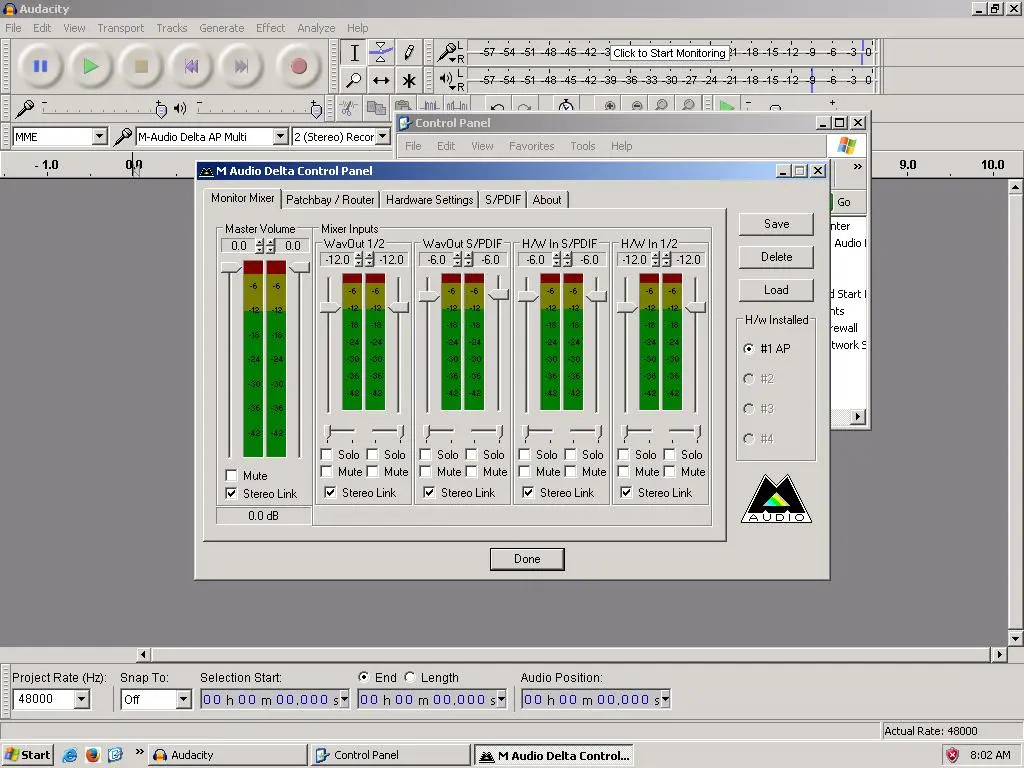Click the Pause transport button

(x=40, y=67)
